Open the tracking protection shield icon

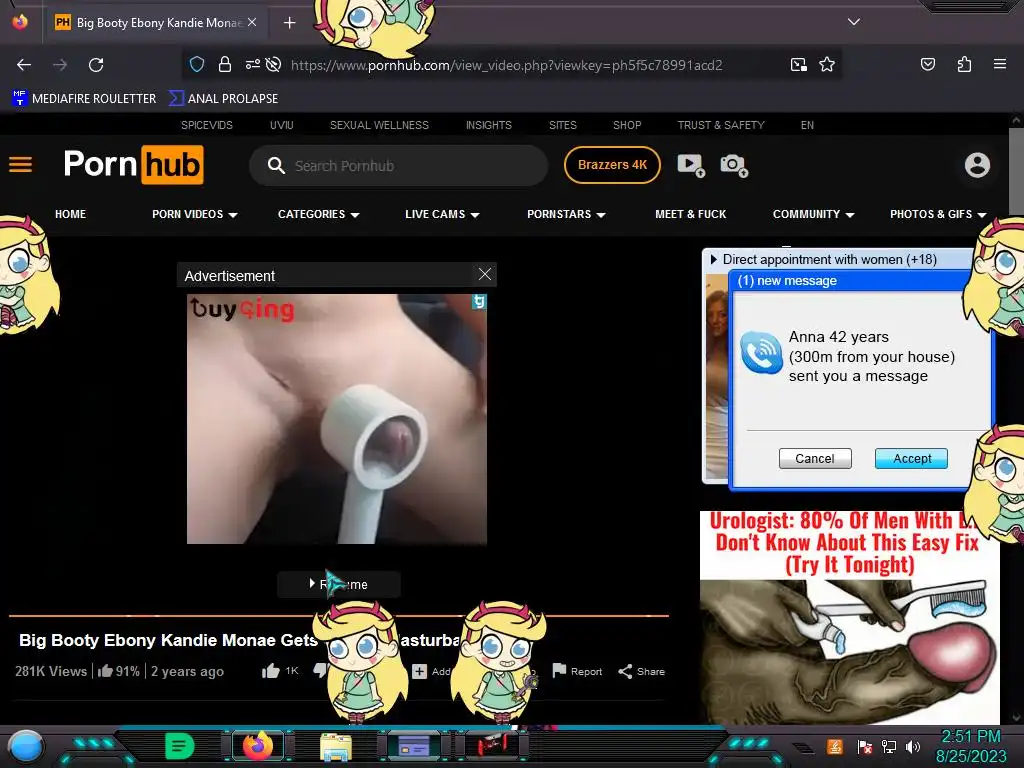tap(197, 65)
